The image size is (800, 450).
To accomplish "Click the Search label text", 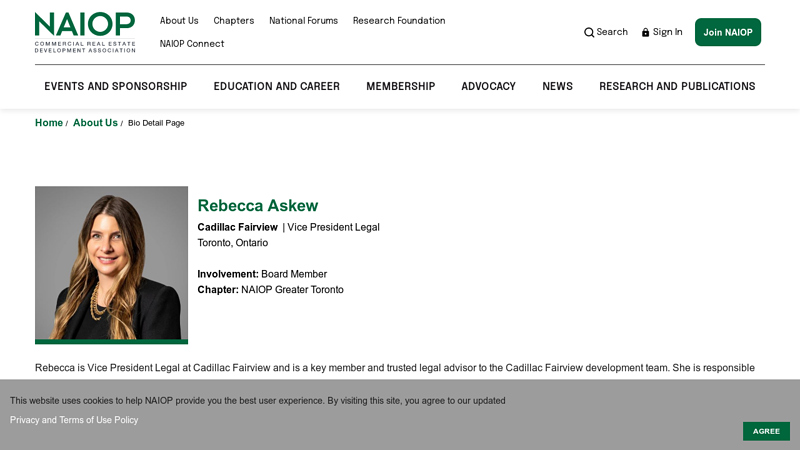I will pos(612,32).
